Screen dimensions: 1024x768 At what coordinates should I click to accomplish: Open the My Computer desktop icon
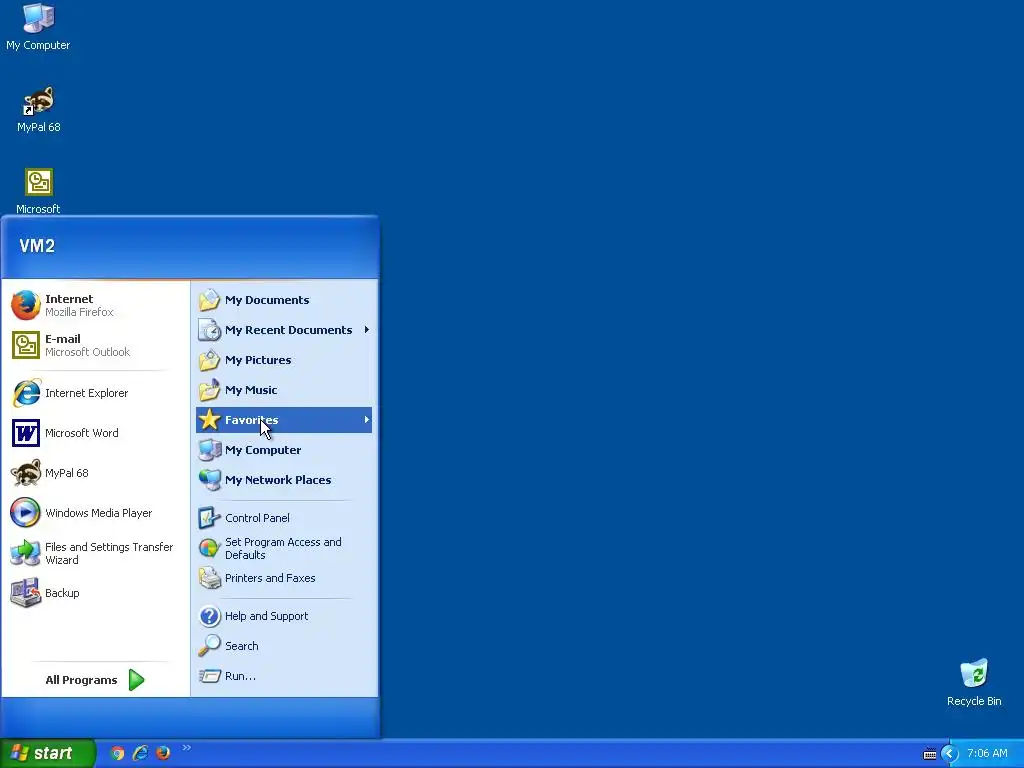(x=38, y=26)
